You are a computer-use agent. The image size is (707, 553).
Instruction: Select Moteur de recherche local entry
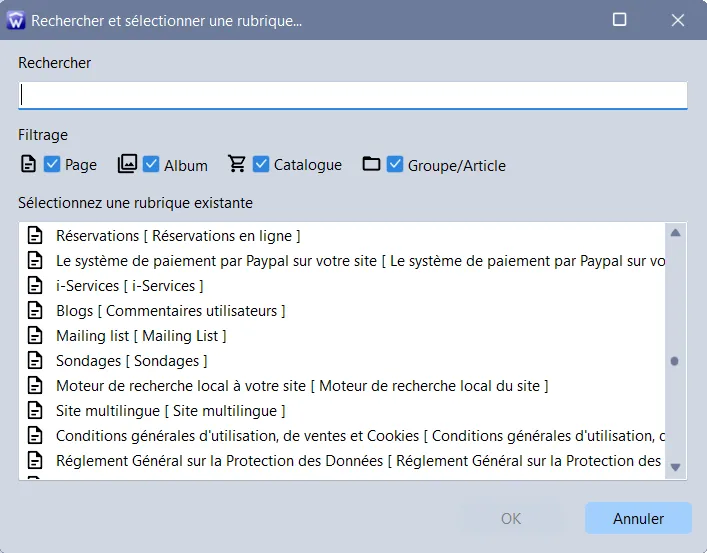pos(301,385)
